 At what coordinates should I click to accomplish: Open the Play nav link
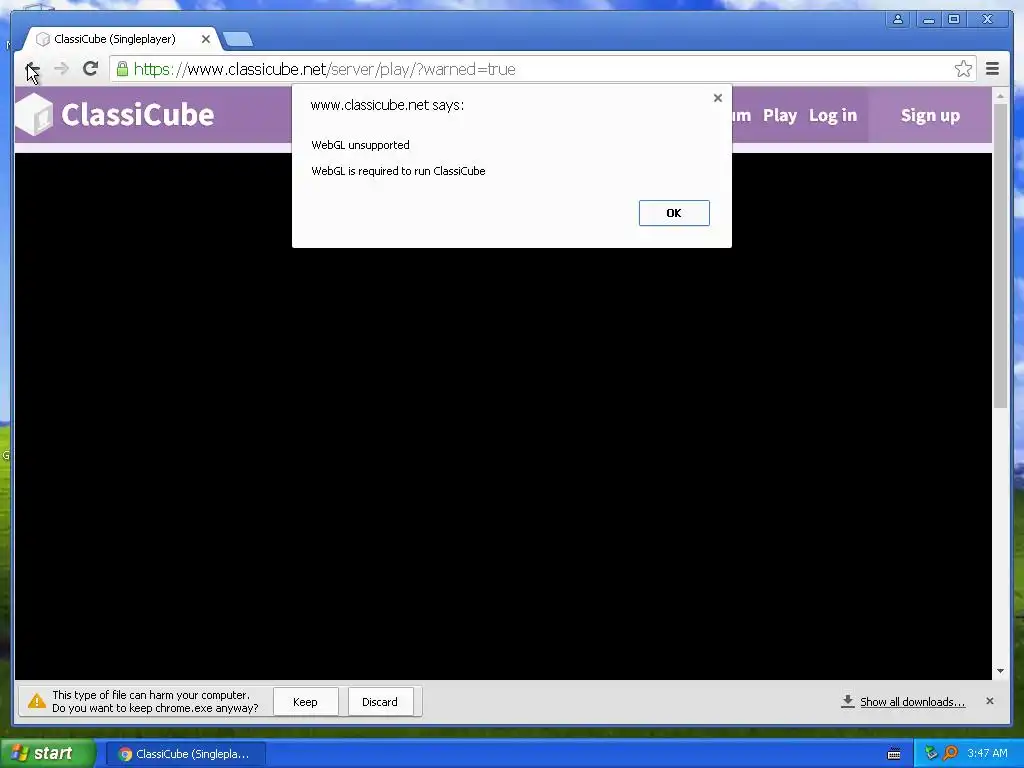pos(780,116)
